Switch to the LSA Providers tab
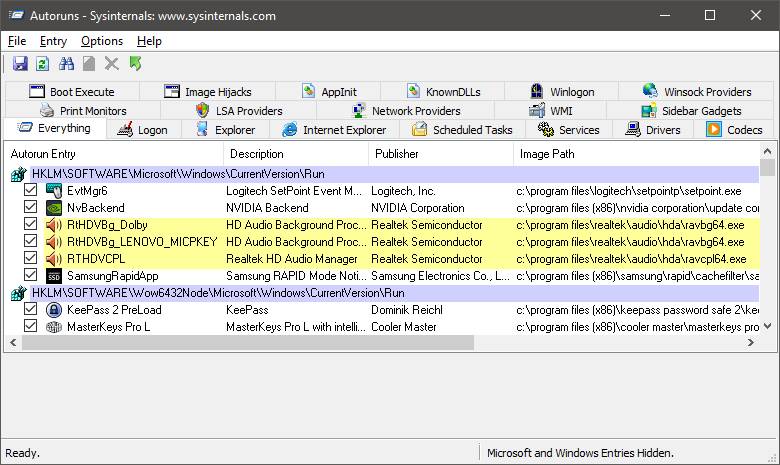This screenshot has height=465, width=780. coord(239,110)
